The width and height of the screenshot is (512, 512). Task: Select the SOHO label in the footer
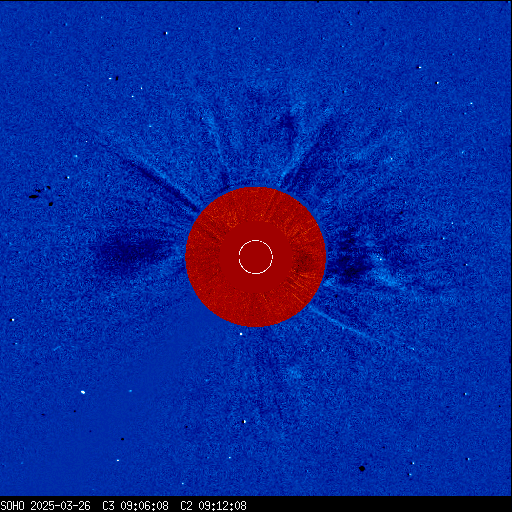(13, 506)
